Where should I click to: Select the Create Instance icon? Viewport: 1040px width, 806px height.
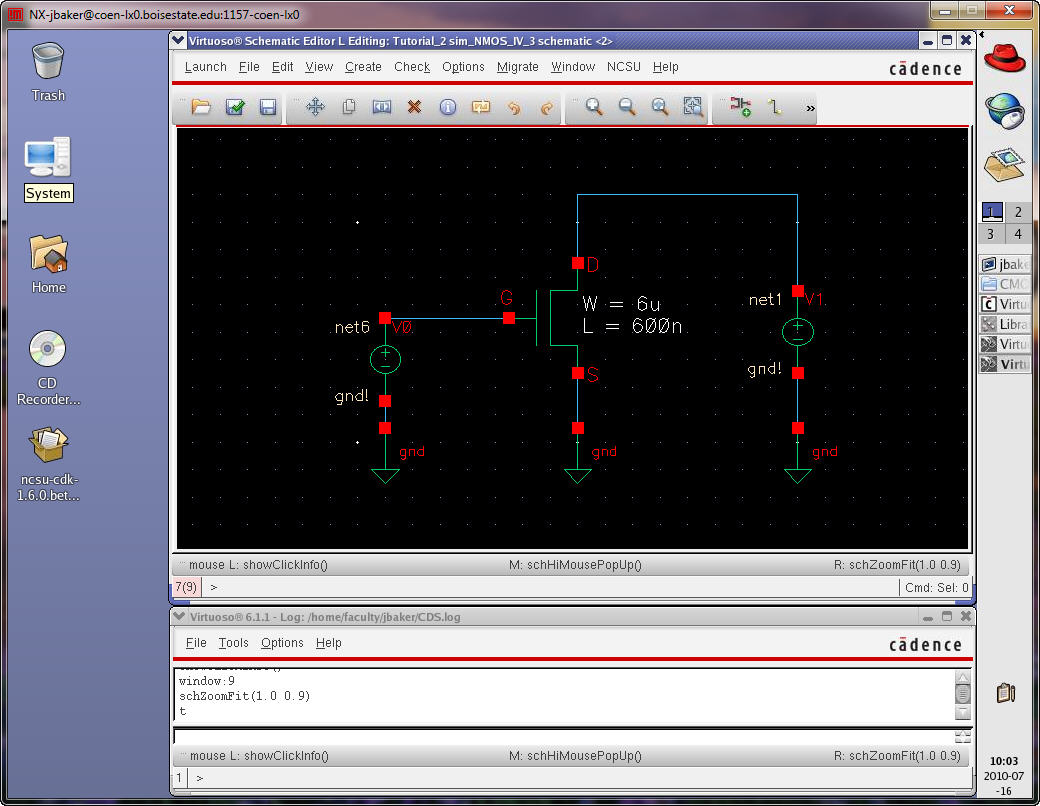click(x=740, y=107)
